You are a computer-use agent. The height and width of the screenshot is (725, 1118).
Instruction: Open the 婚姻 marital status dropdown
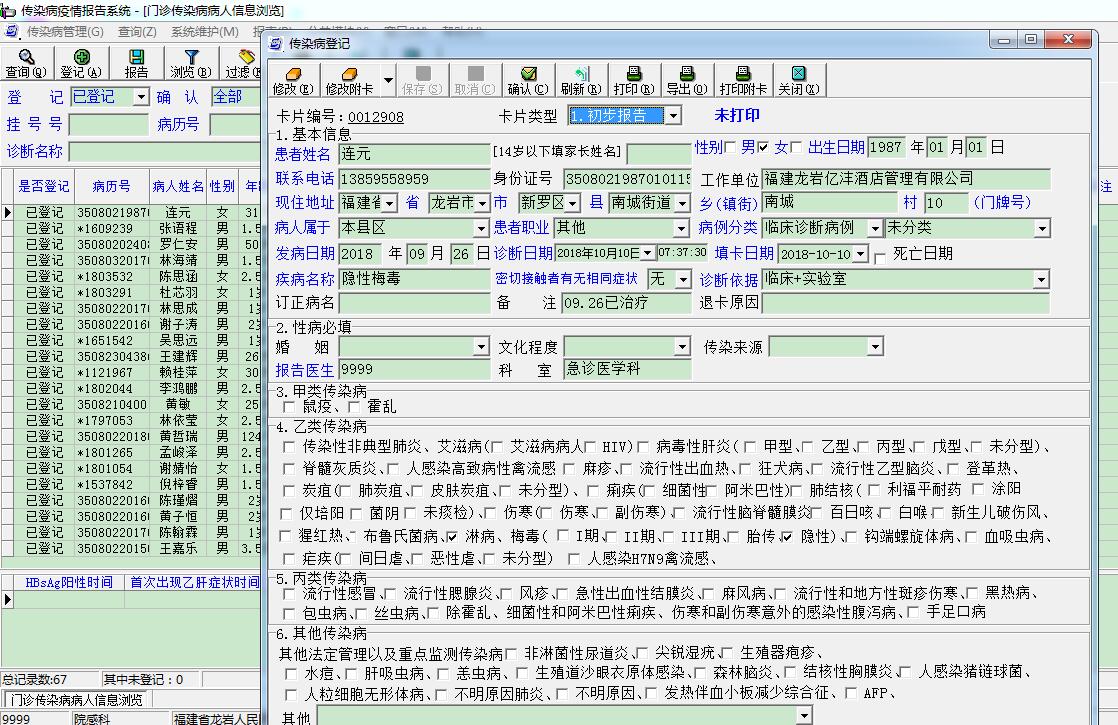coord(482,347)
